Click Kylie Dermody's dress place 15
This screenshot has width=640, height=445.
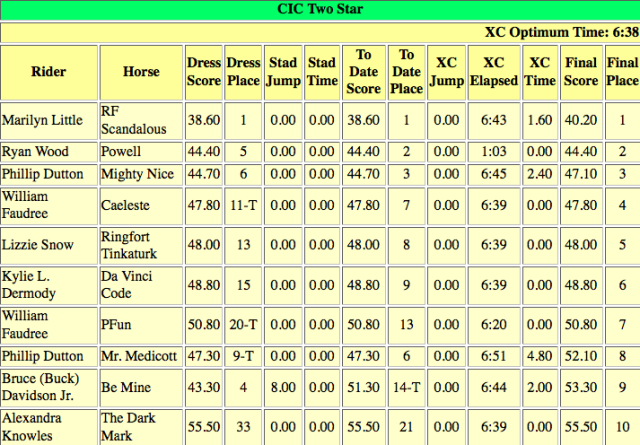pyautogui.click(x=243, y=285)
